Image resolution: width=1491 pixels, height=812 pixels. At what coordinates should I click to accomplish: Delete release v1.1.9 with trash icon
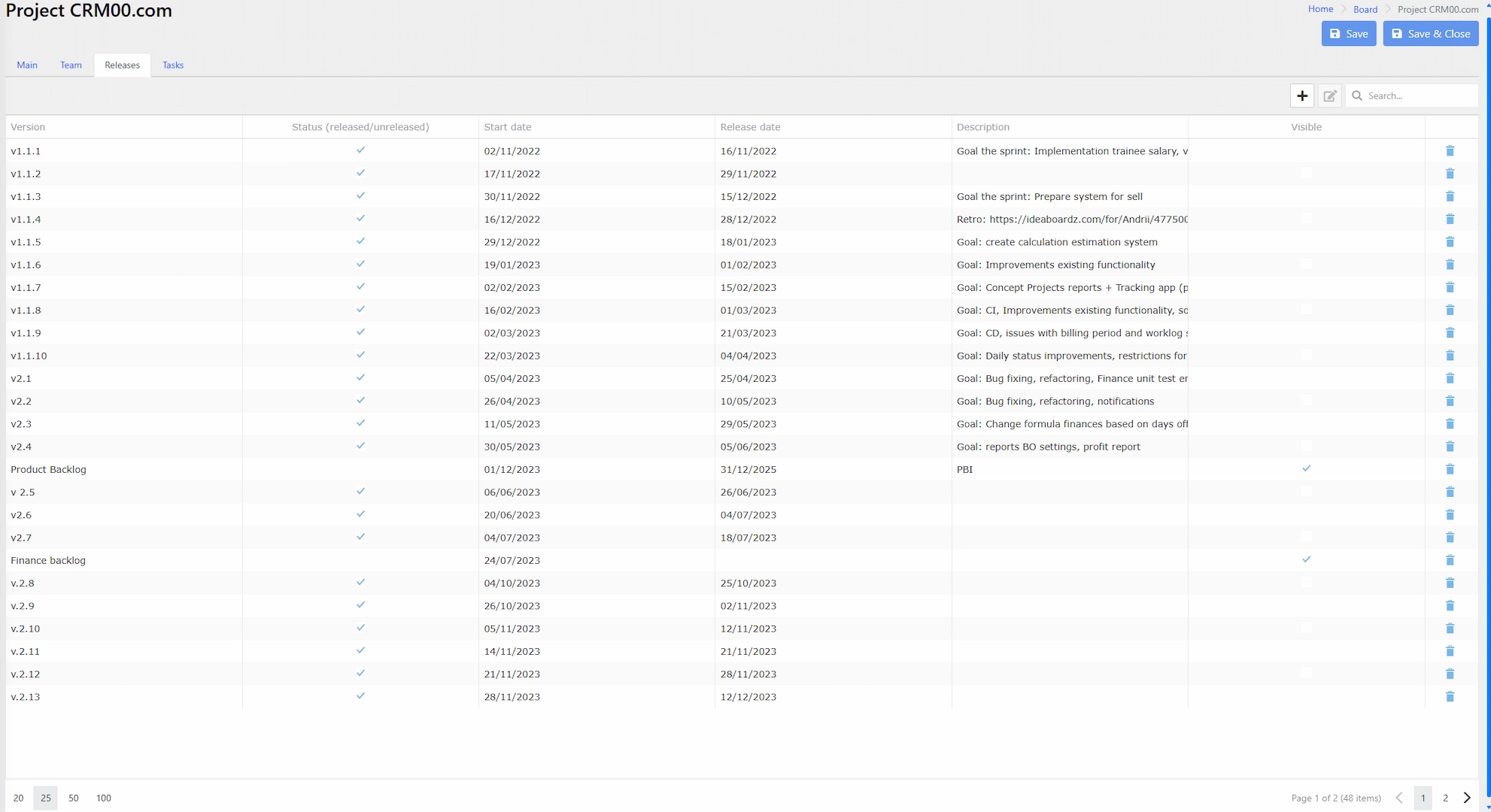1450,333
